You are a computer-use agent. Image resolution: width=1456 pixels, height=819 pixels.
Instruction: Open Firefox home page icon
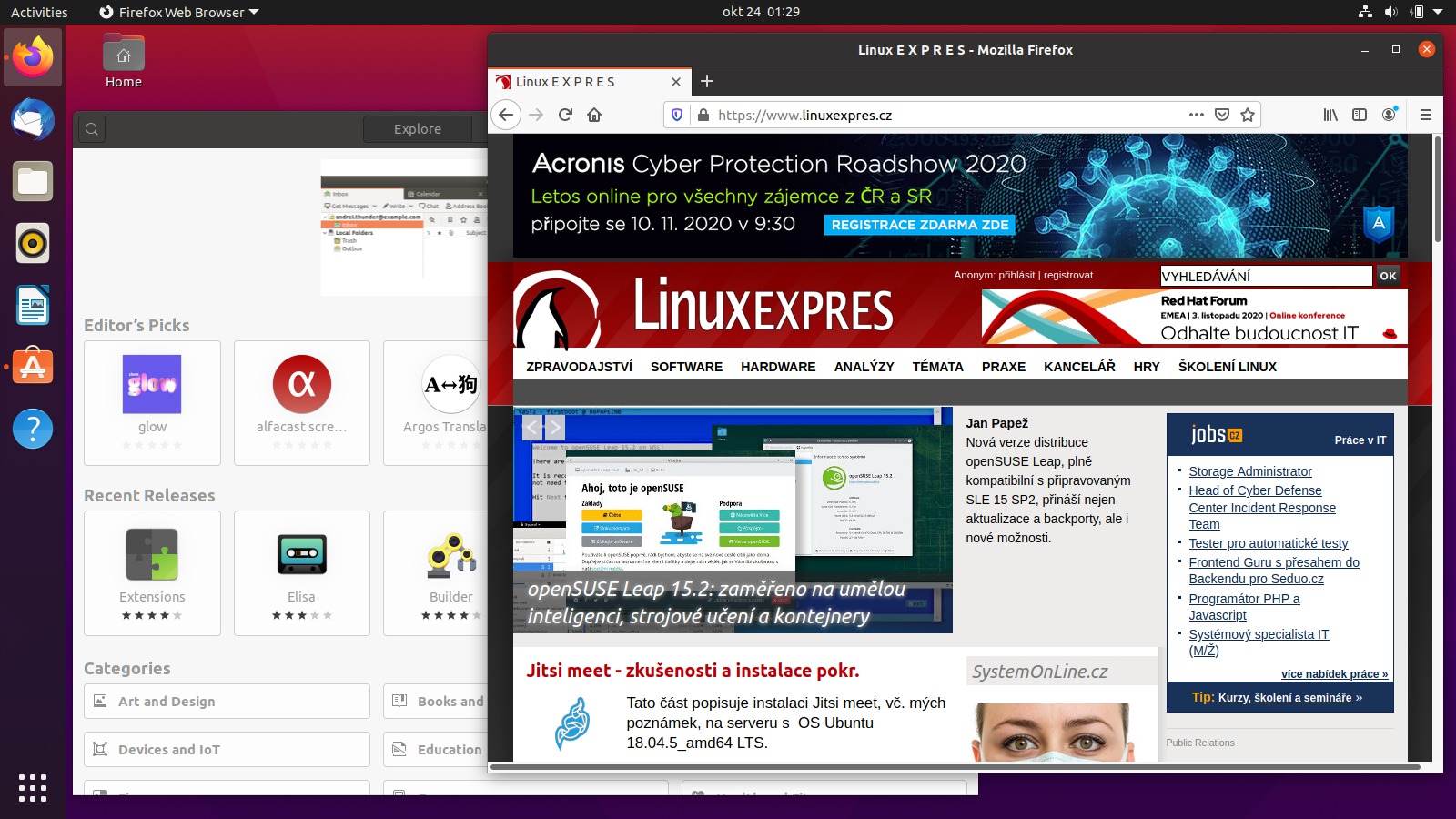pos(594,115)
